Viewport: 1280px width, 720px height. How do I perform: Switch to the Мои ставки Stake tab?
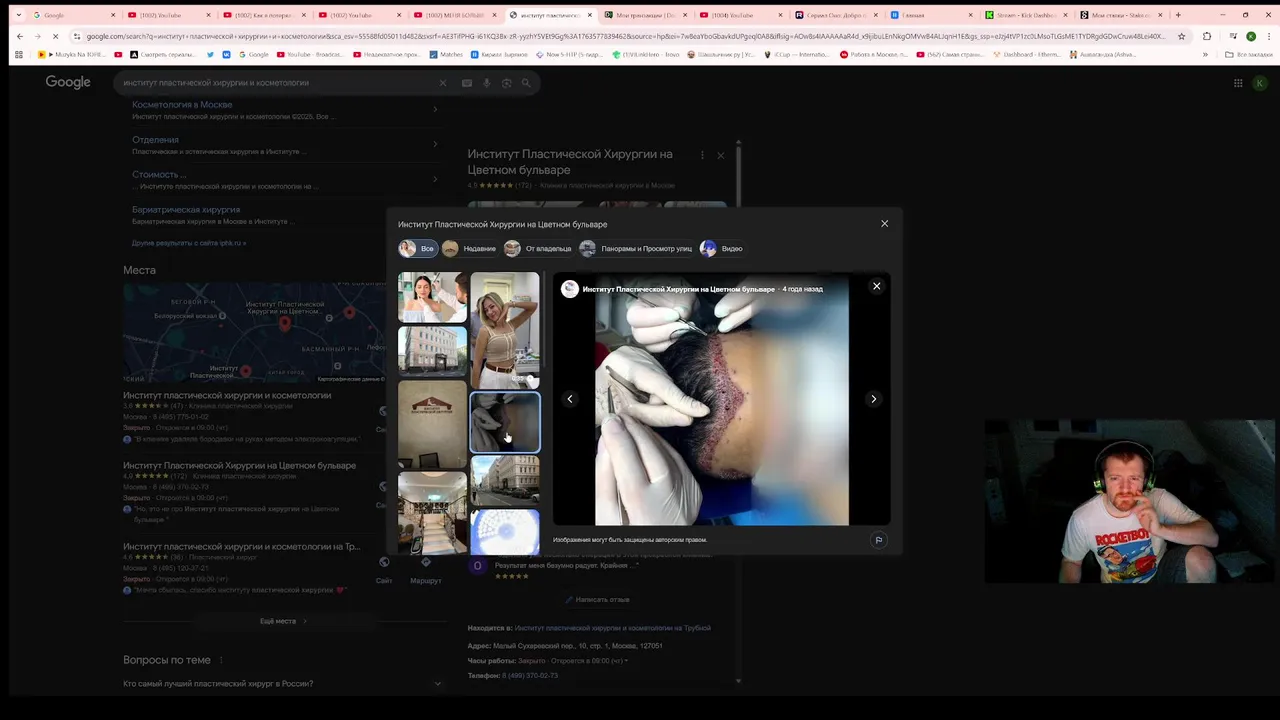tap(1122, 15)
